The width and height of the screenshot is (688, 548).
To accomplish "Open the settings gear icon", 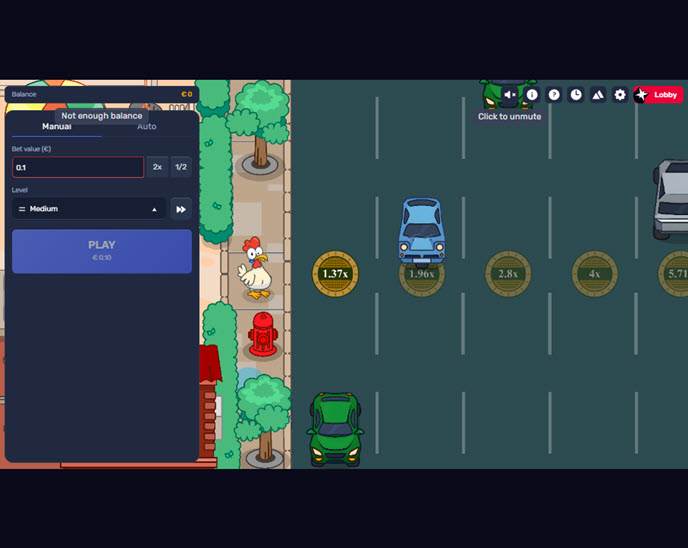I will point(620,95).
